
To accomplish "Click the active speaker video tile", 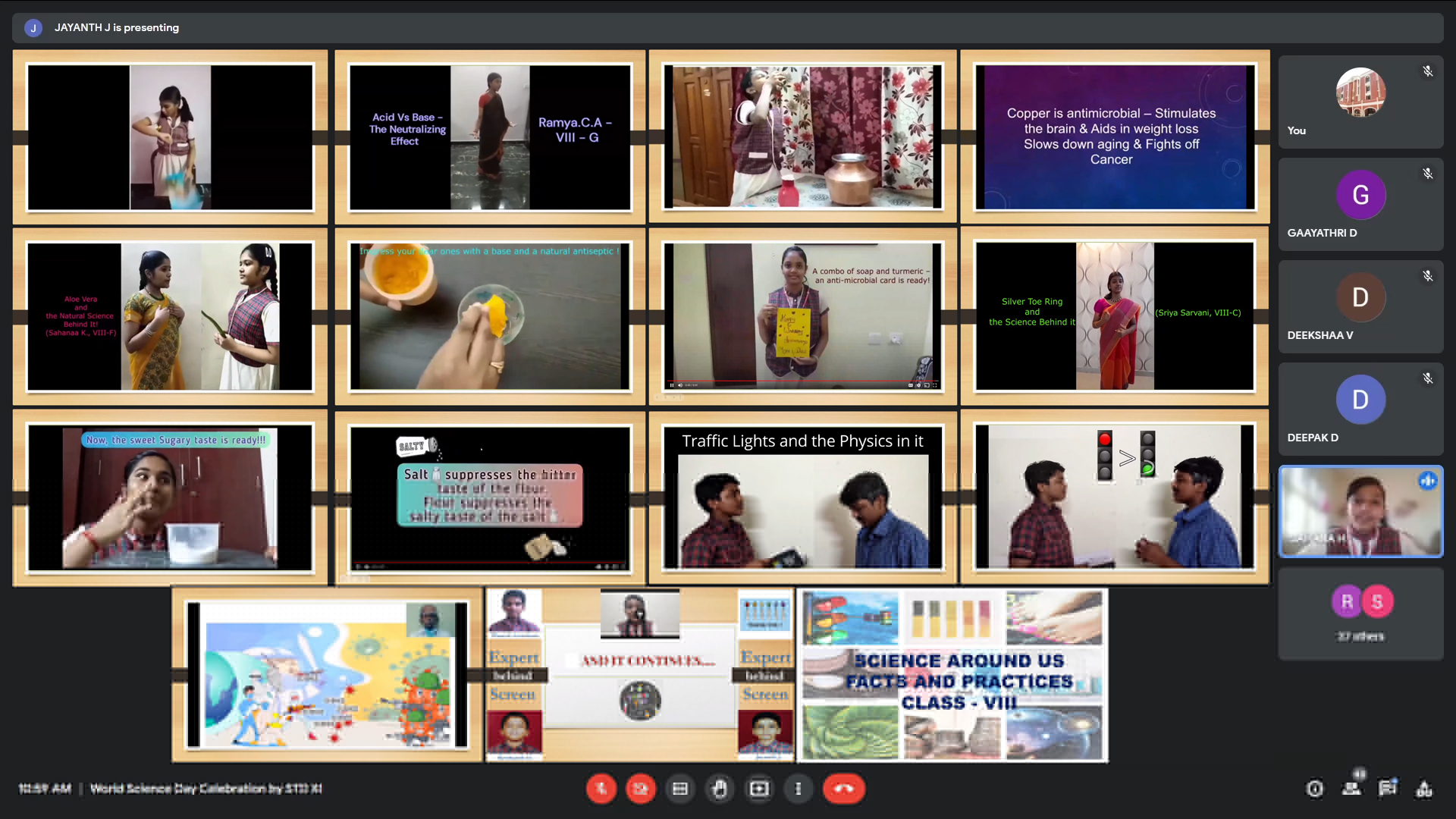I will pos(1360,511).
